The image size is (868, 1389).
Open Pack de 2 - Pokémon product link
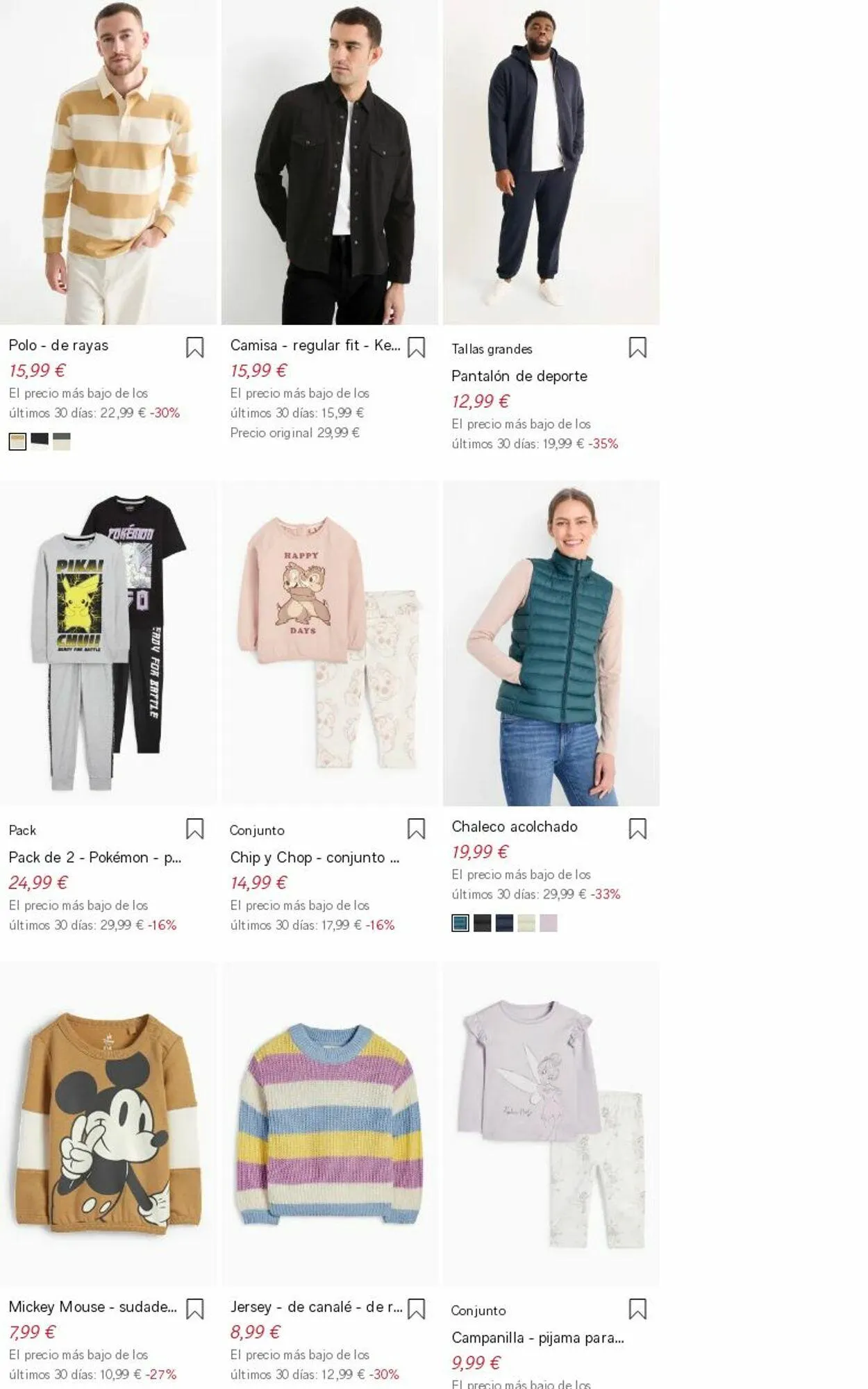[95, 857]
